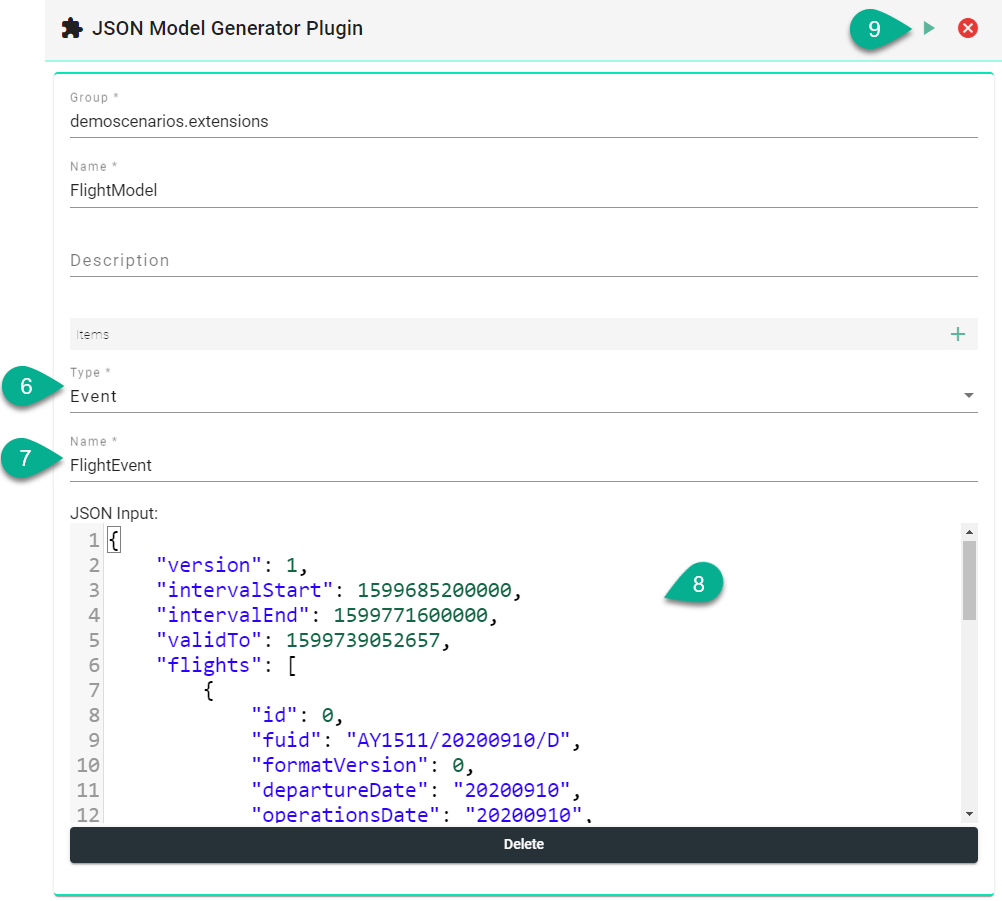Run the plugin with green play icon
Screen dimensions: 1002x901
pos(929,29)
